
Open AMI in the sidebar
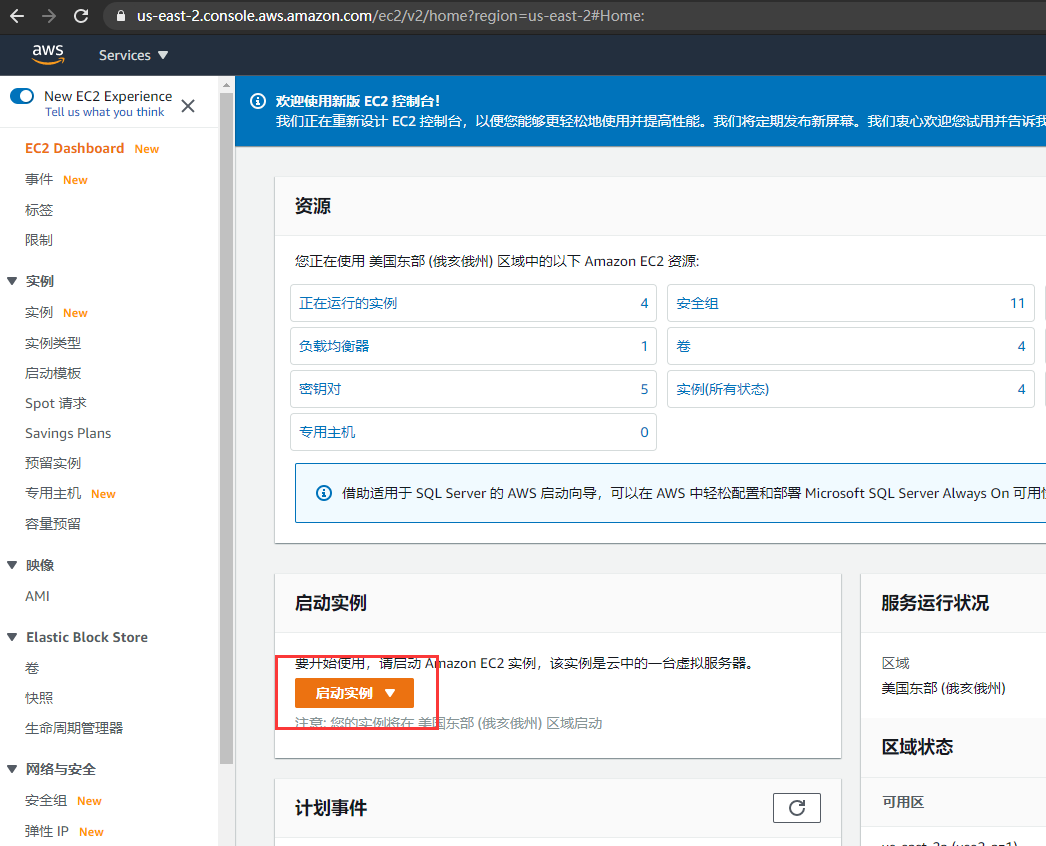tap(37, 596)
